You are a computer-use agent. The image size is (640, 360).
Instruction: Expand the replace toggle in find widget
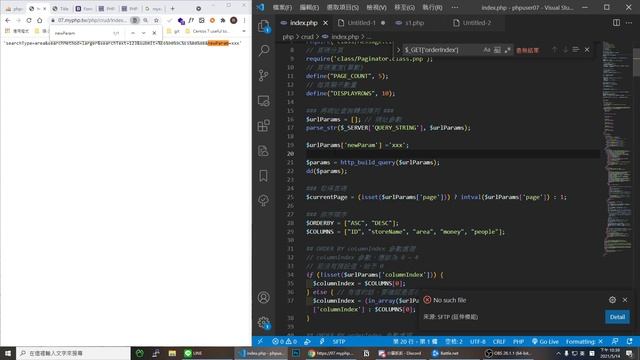398,50
